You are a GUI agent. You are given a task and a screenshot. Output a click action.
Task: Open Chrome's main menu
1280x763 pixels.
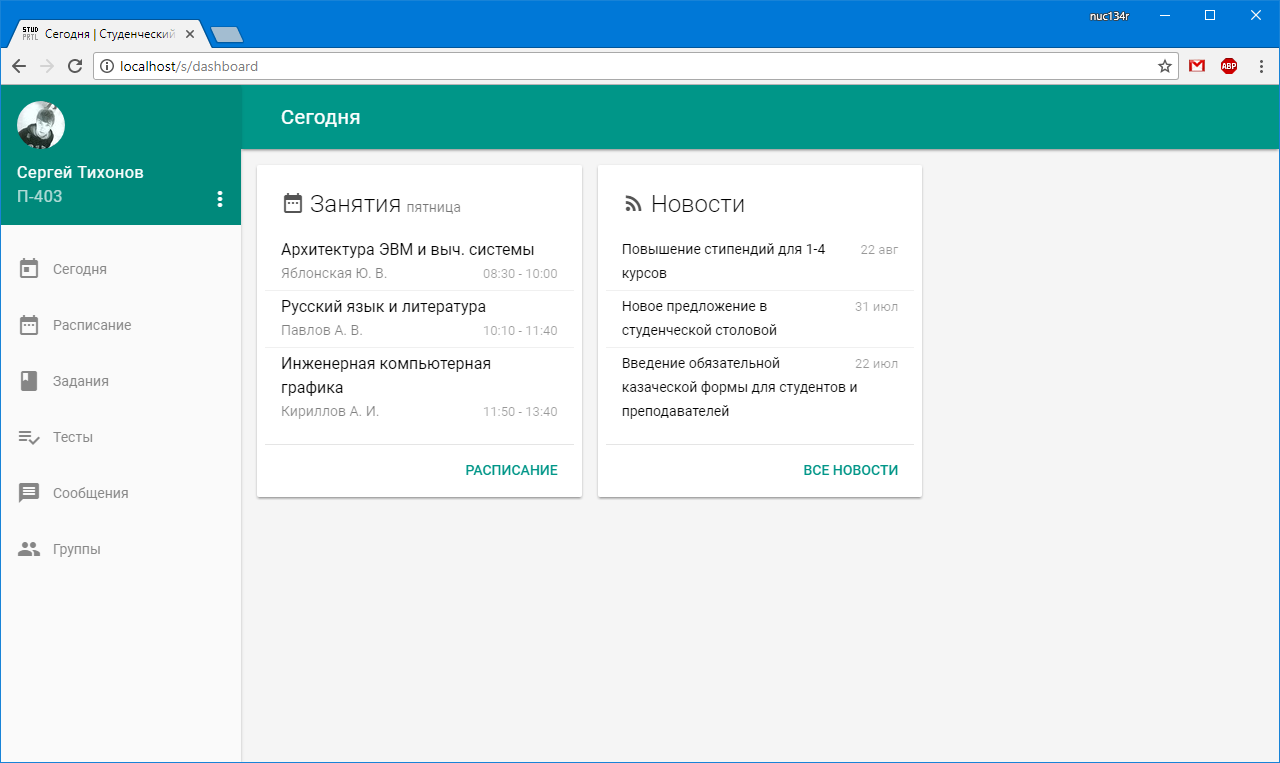(1261, 65)
